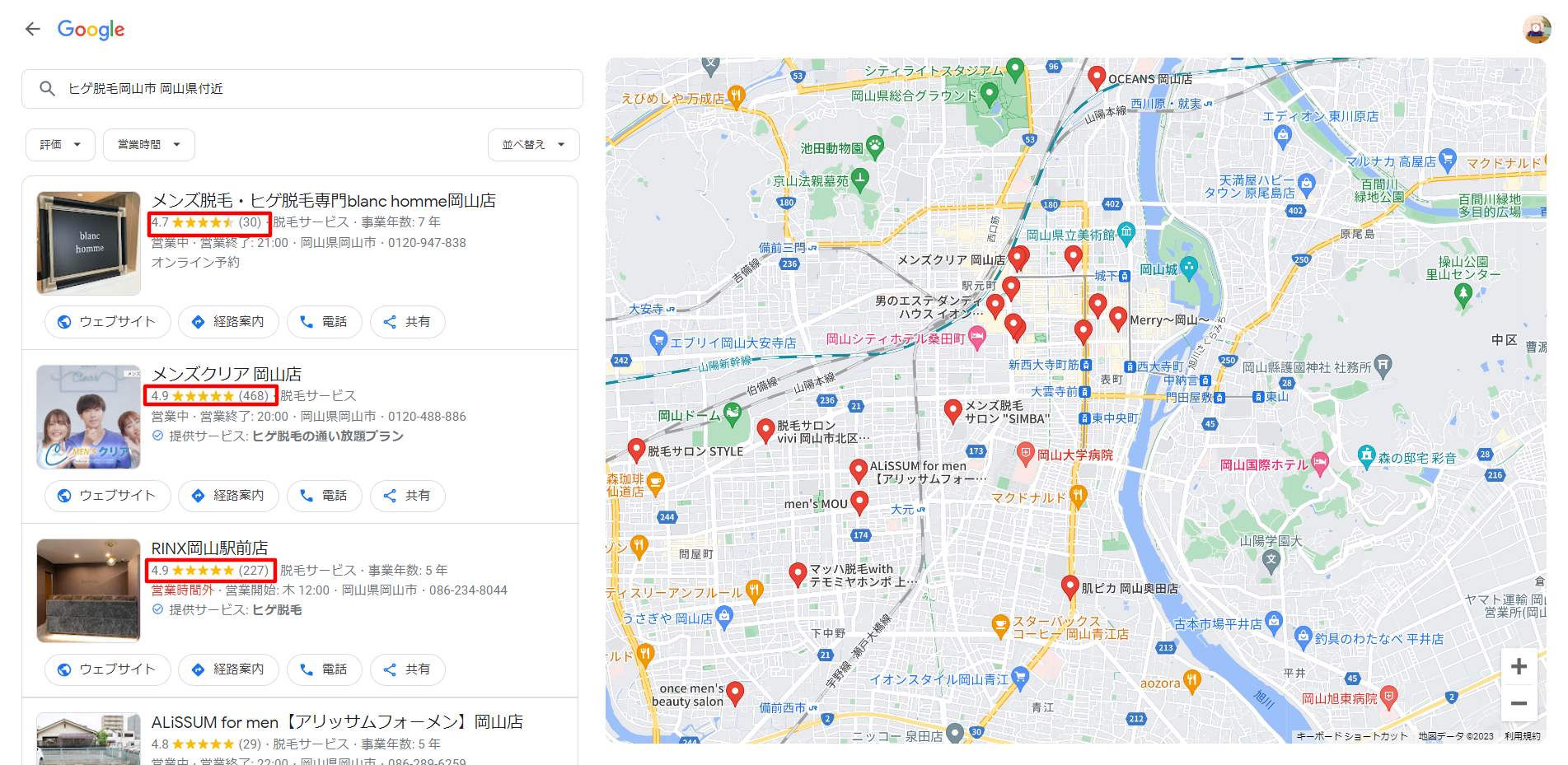Select the メンズ脱毛サロン SIMBA map pin
The width and height of the screenshot is (1568, 765).
(953, 411)
